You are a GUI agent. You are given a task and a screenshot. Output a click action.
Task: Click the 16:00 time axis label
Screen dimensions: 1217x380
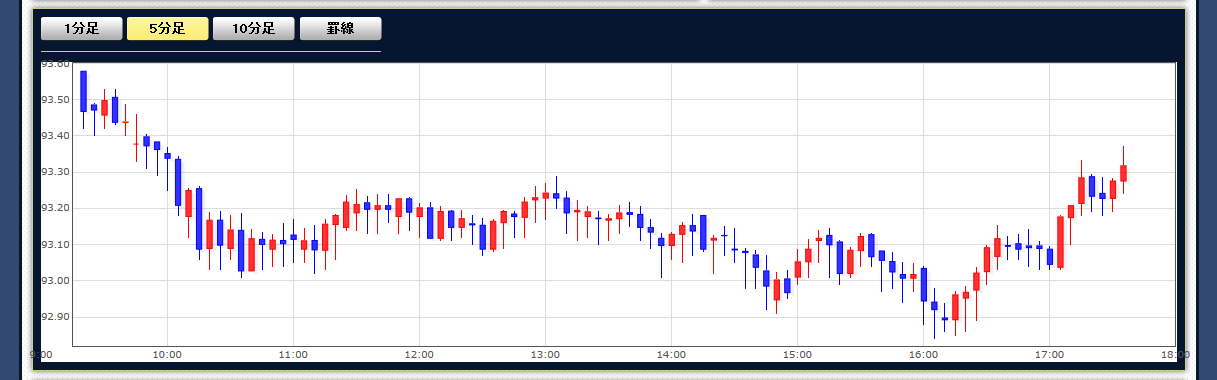pos(923,354)
